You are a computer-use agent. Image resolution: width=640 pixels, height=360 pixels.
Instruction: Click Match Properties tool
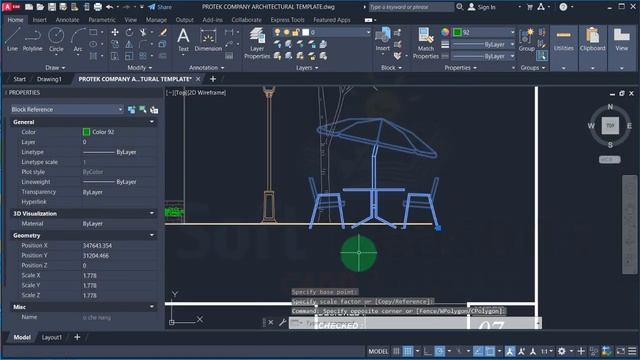(425, 43)
